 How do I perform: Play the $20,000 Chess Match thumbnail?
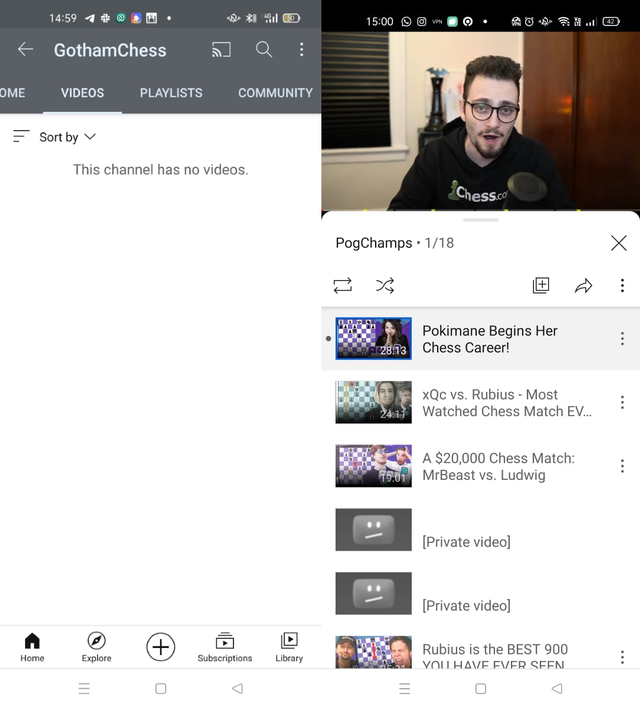[x=374, y=466]
